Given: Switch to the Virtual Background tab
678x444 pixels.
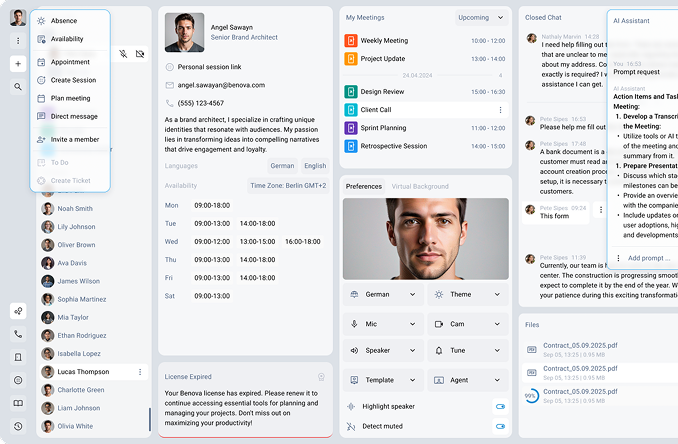Looking at the screenshot, I should click(420, 186).
